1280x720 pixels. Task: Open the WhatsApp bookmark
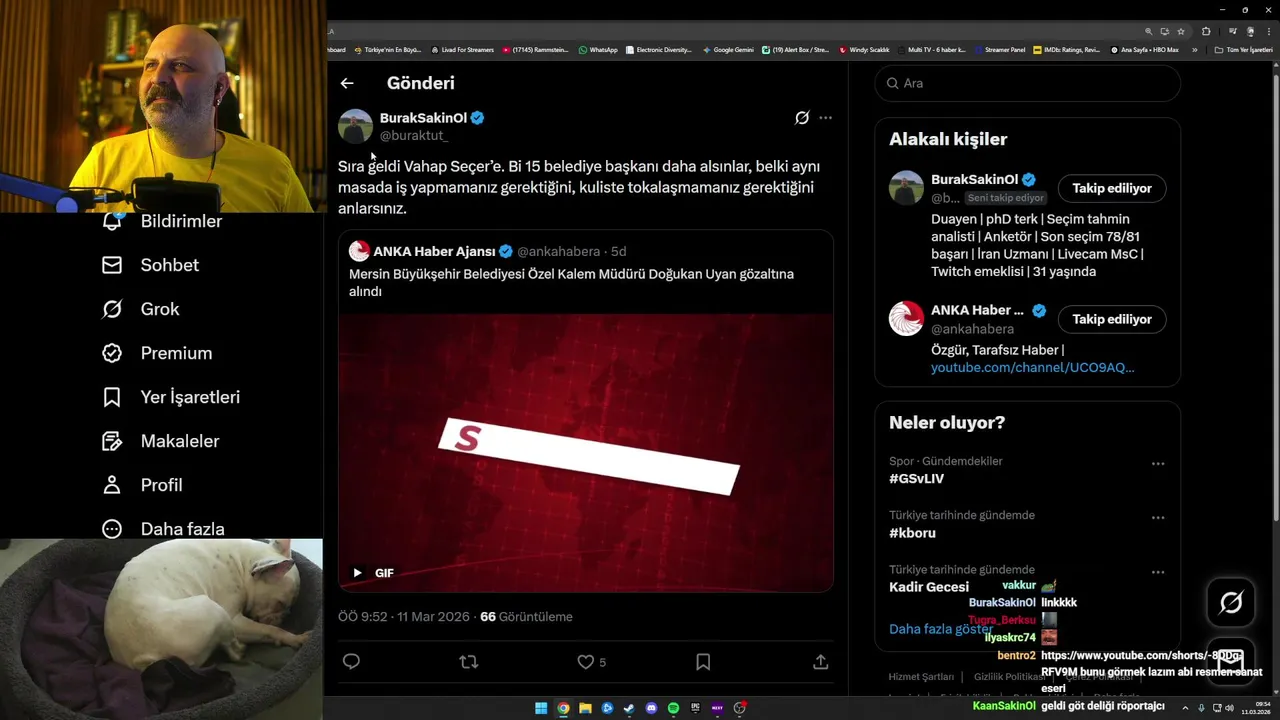point(597,49)
